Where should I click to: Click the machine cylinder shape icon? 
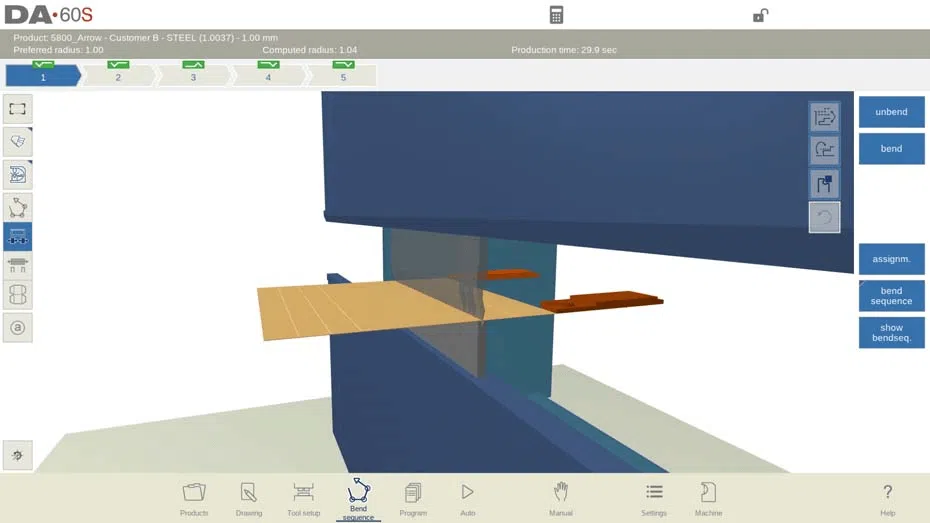18,295
